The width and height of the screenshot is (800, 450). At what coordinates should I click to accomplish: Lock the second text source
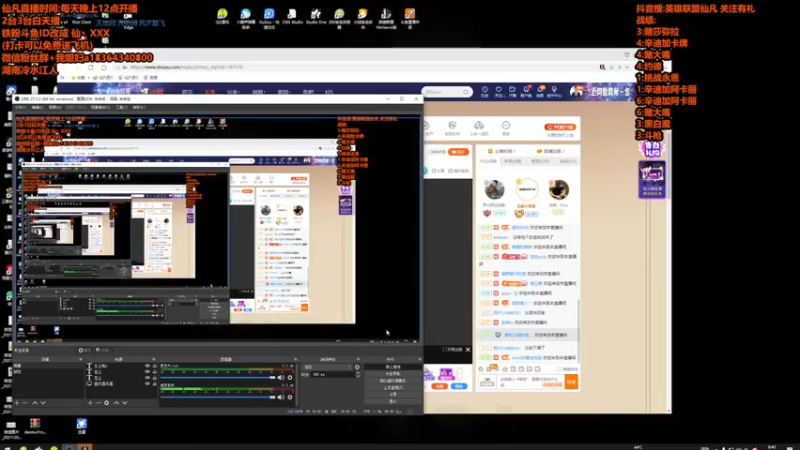155,372
